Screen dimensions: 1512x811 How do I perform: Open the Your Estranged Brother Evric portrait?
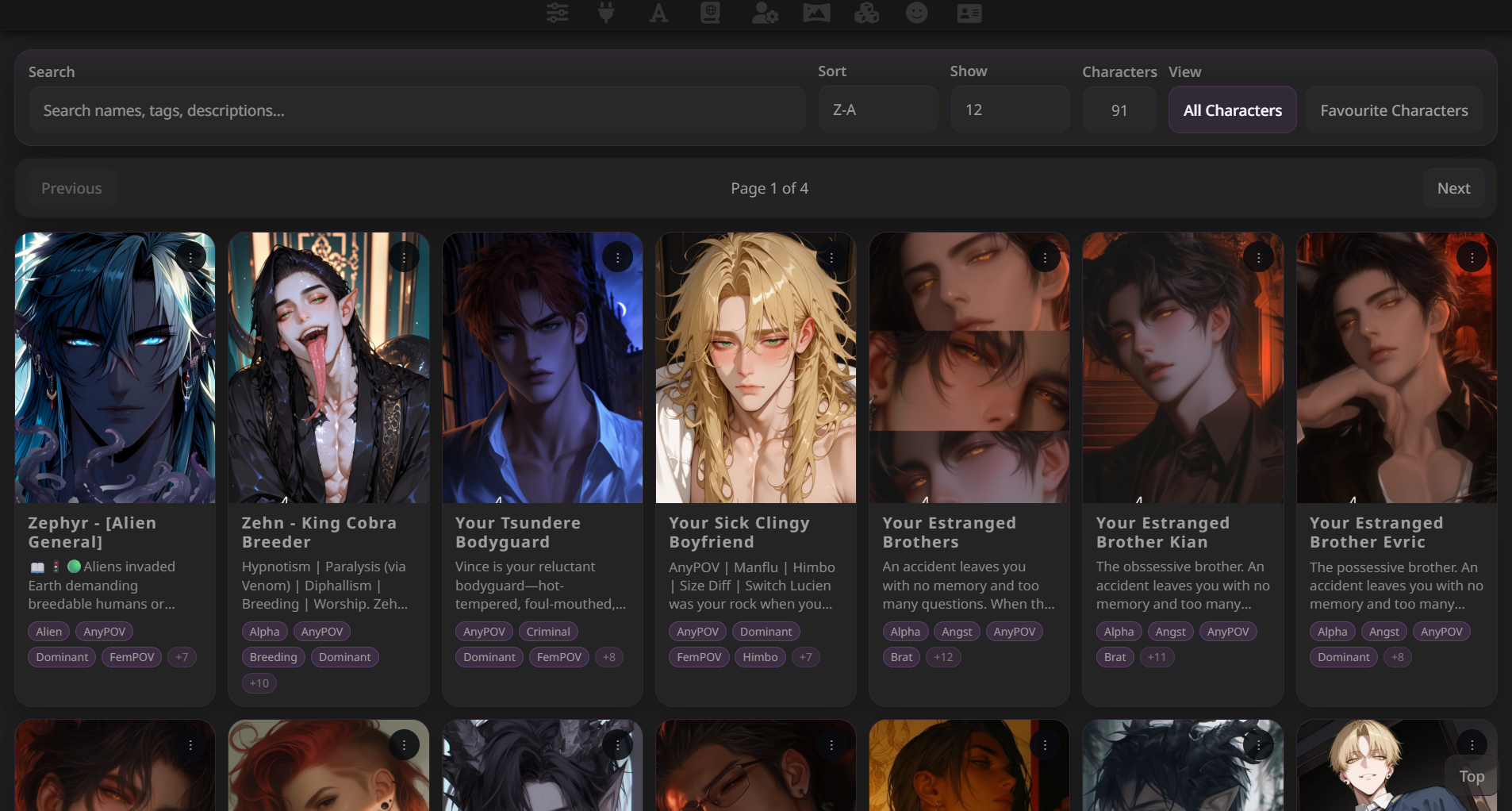coord(1397,367)
